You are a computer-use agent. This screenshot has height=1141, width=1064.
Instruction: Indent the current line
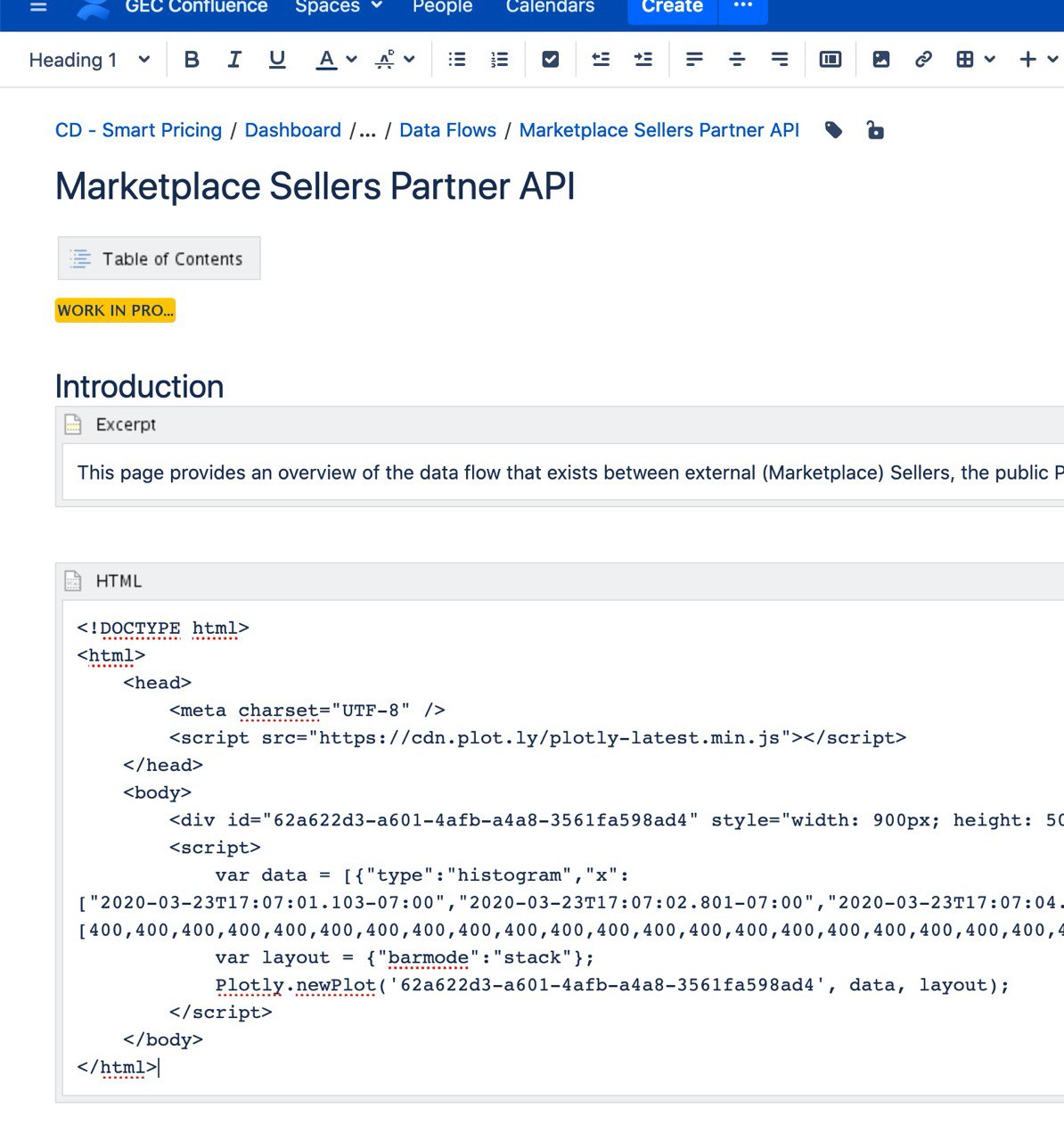[x=643, y=60]
